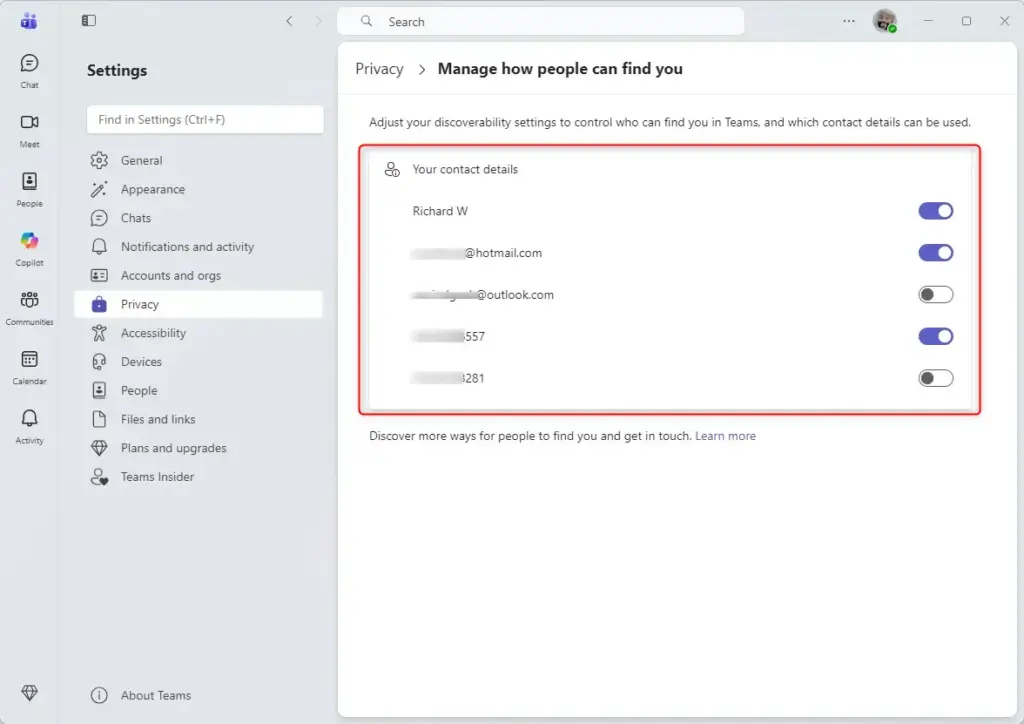1024x724 pixels.
Task: Click the Accessibility figure icon
Action: 99,333
